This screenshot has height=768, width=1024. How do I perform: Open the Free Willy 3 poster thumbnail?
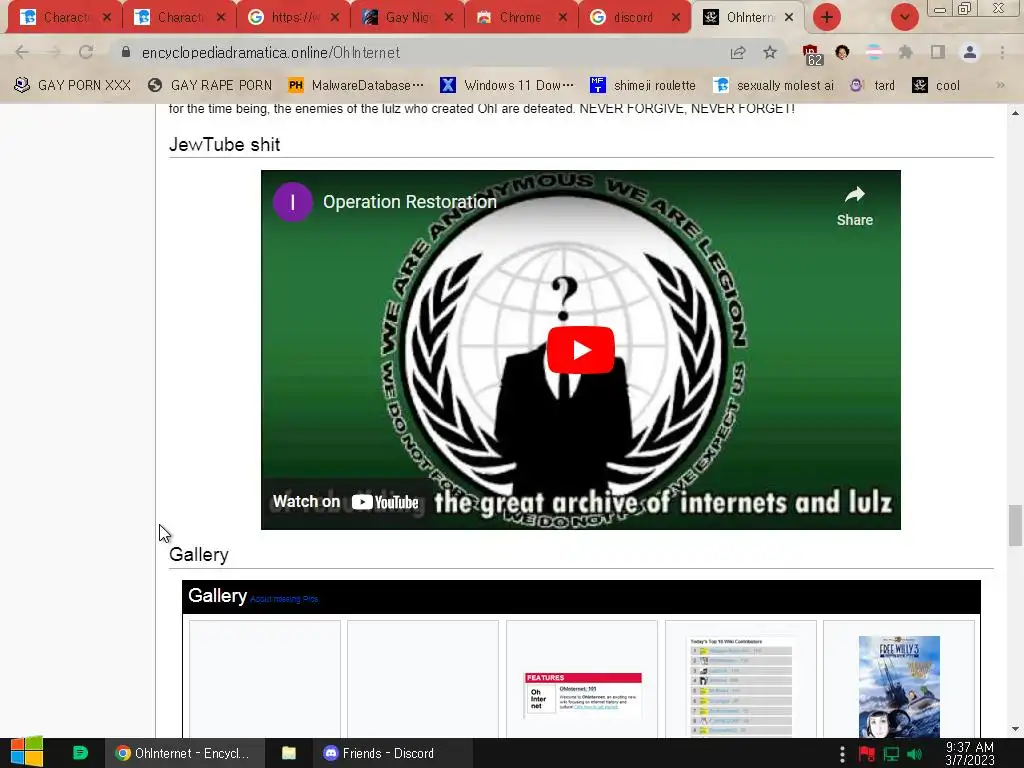click(899, 686)
